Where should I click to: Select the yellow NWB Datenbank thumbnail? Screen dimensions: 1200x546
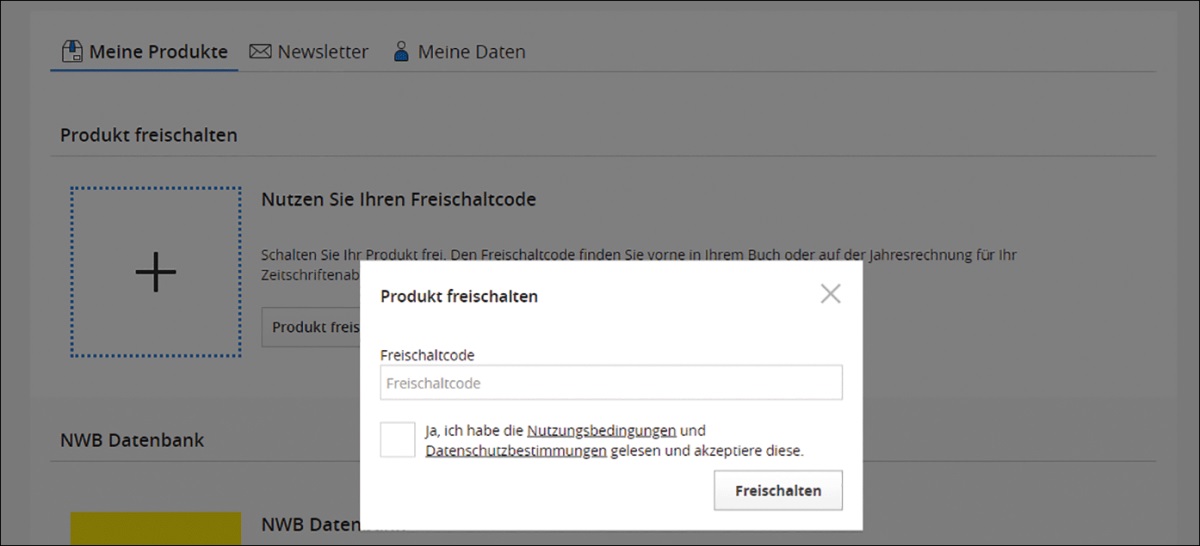tap(156, 528)
